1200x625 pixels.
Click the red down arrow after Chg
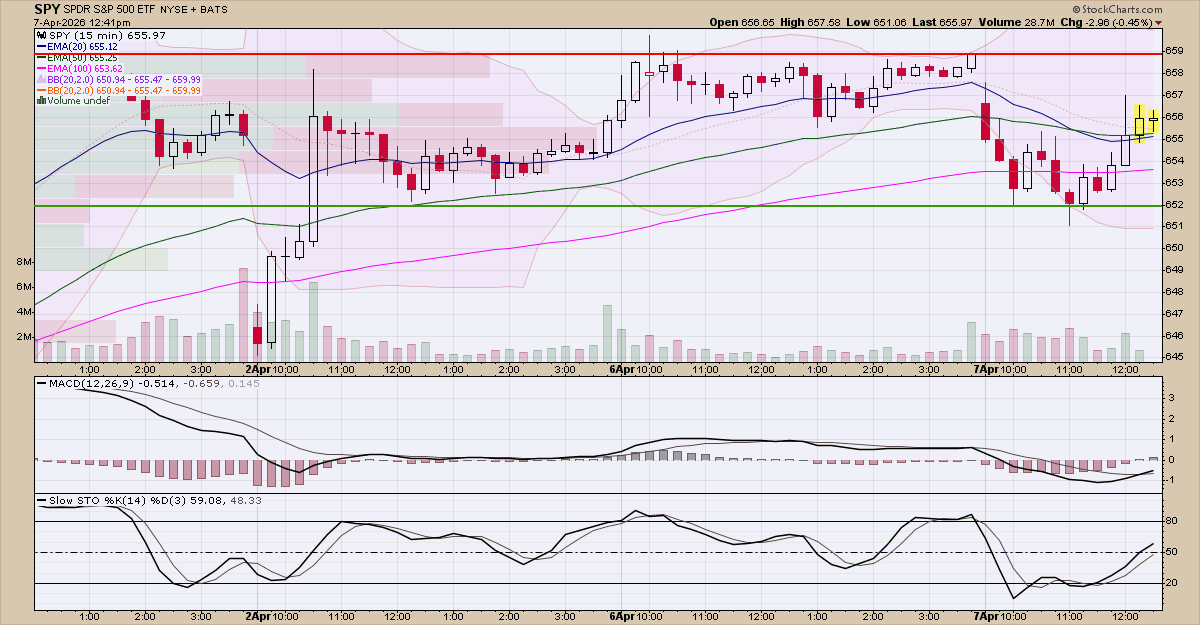(1159, 22)
